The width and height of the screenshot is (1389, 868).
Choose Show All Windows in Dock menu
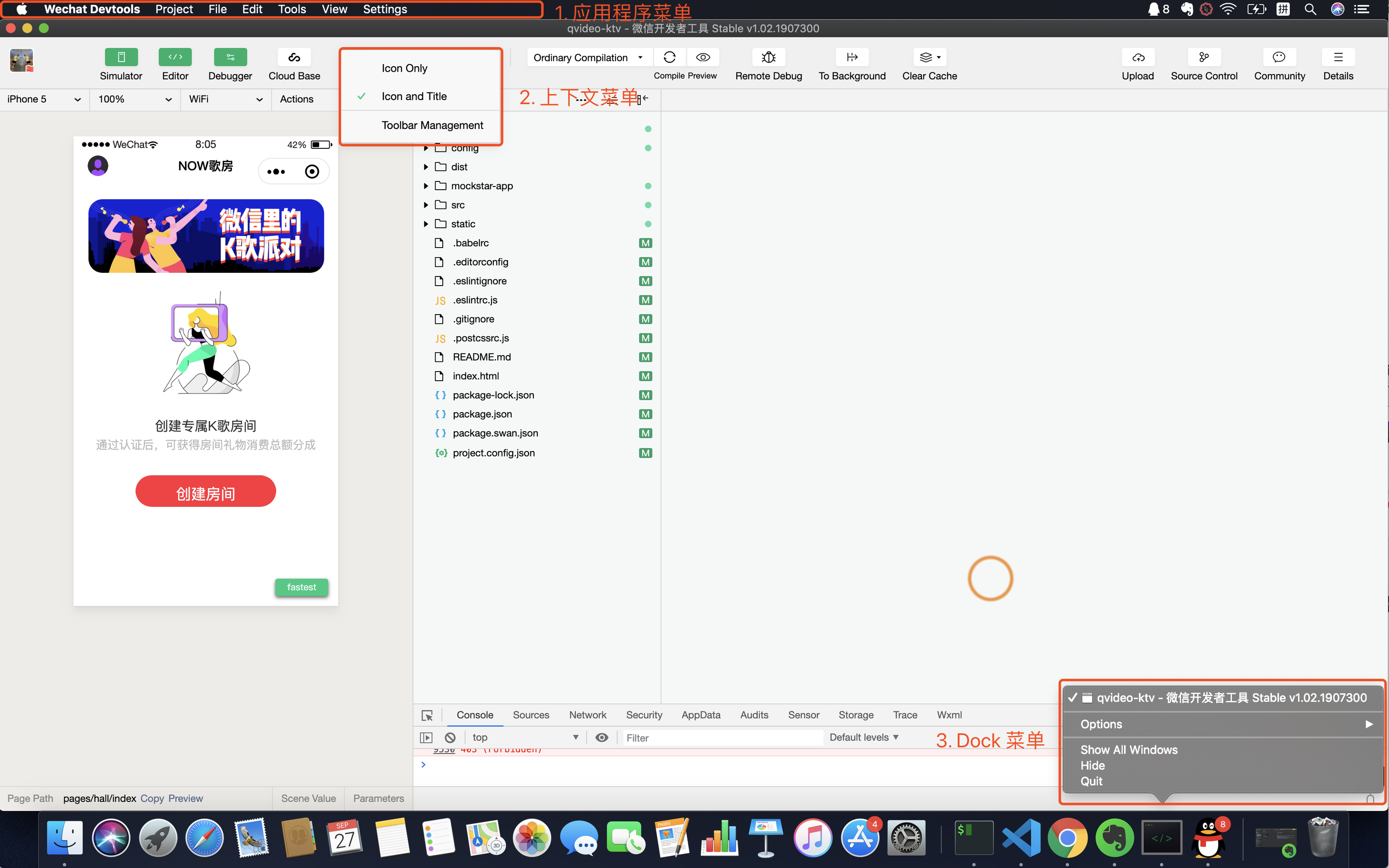point(1223,750)
